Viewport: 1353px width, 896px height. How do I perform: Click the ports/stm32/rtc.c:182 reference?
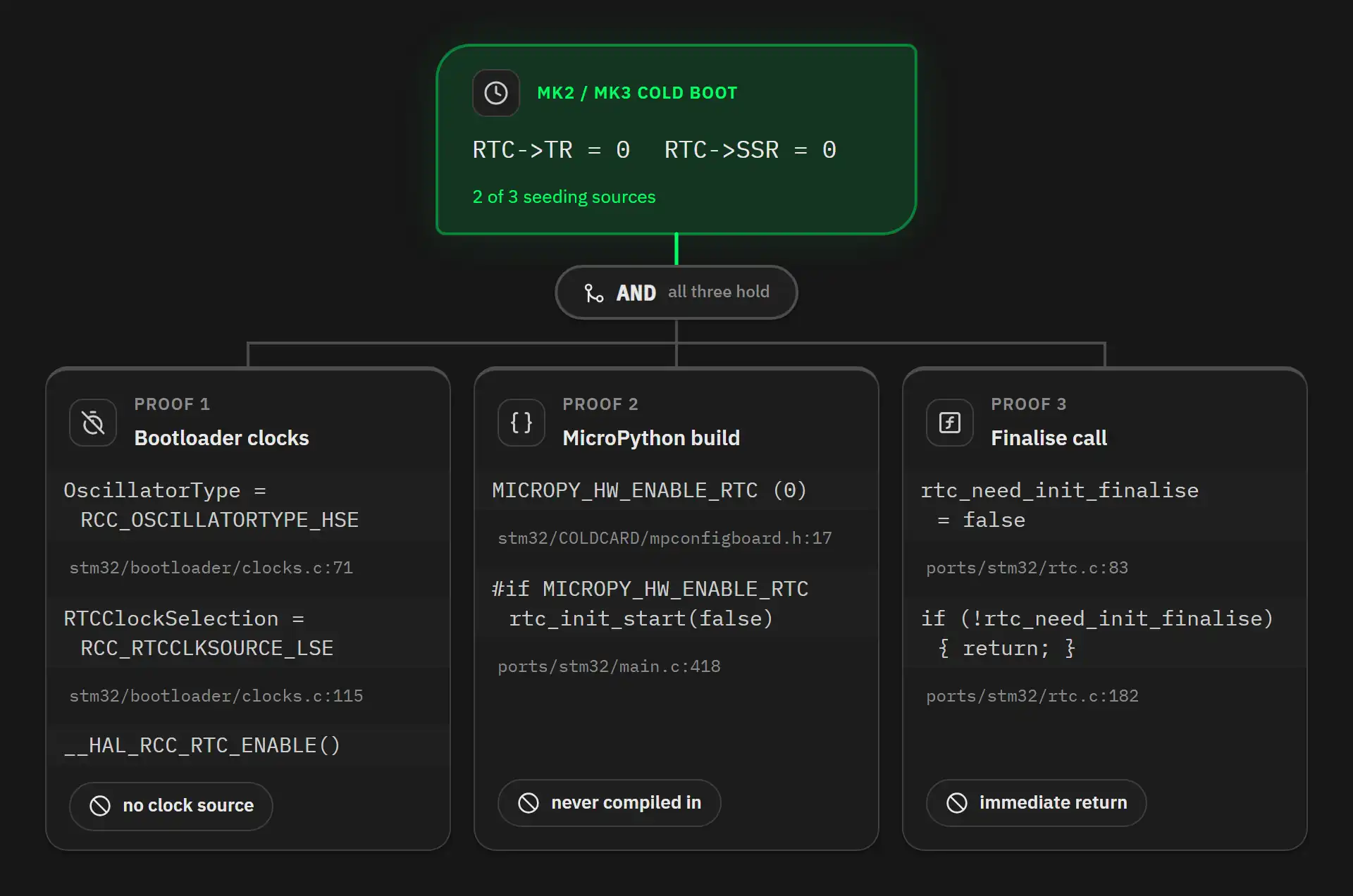point(1032,696)
